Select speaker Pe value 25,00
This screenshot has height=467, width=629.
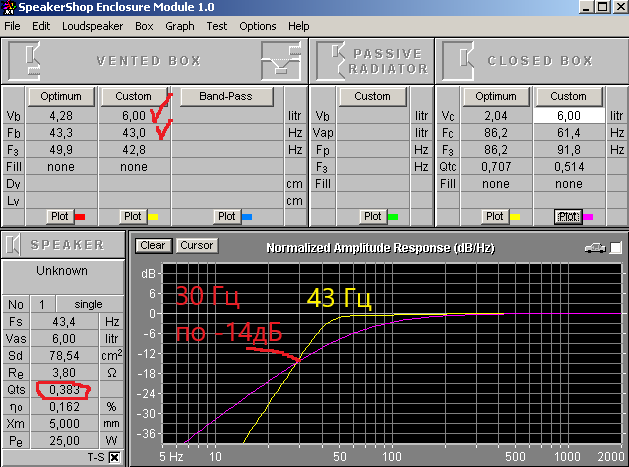click(x=64, y=441)
